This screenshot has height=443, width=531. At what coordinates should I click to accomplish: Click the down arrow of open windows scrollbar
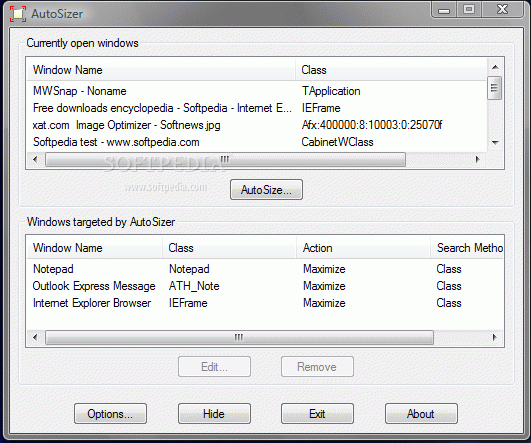[495, 143]
